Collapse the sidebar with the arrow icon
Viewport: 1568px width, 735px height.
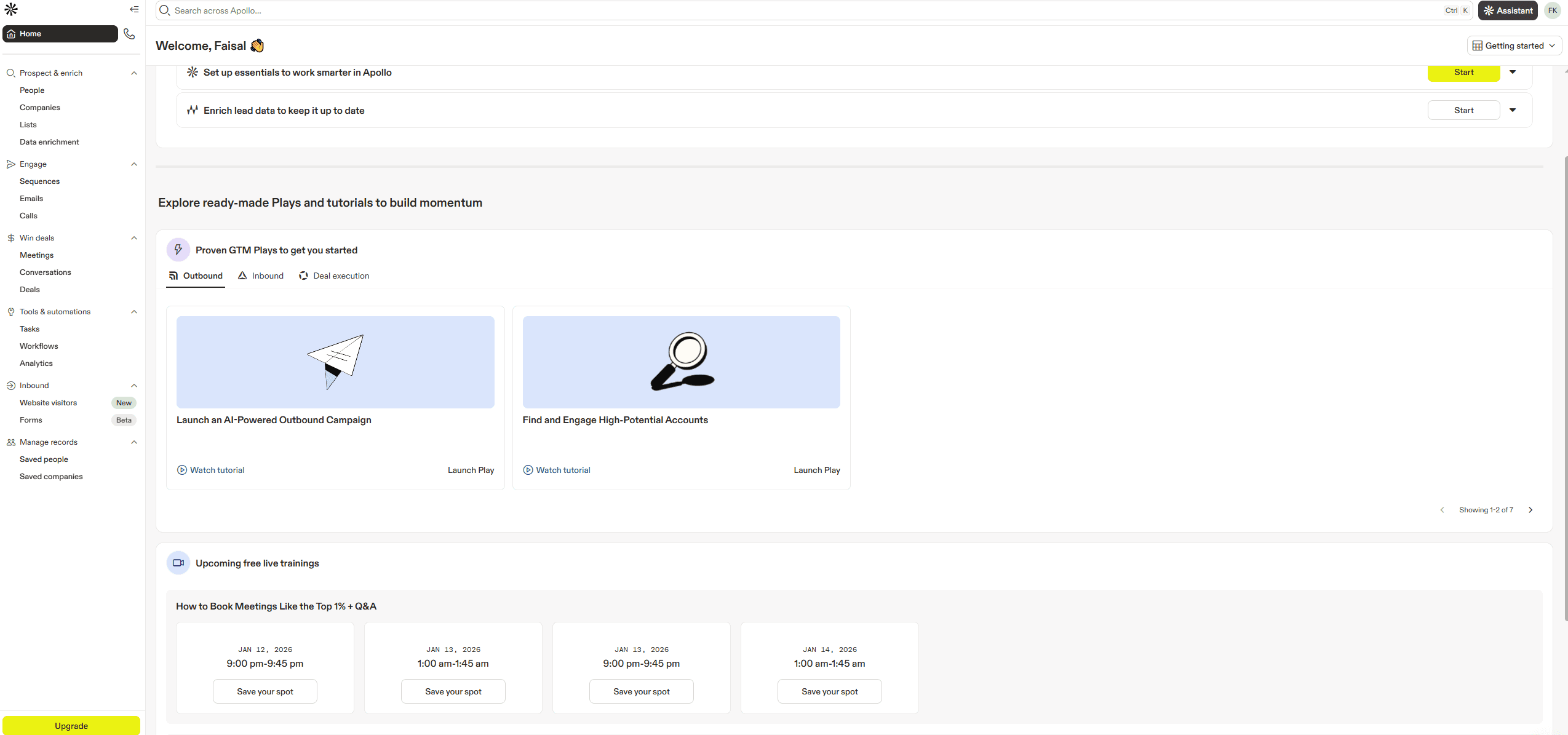[133, 9]
